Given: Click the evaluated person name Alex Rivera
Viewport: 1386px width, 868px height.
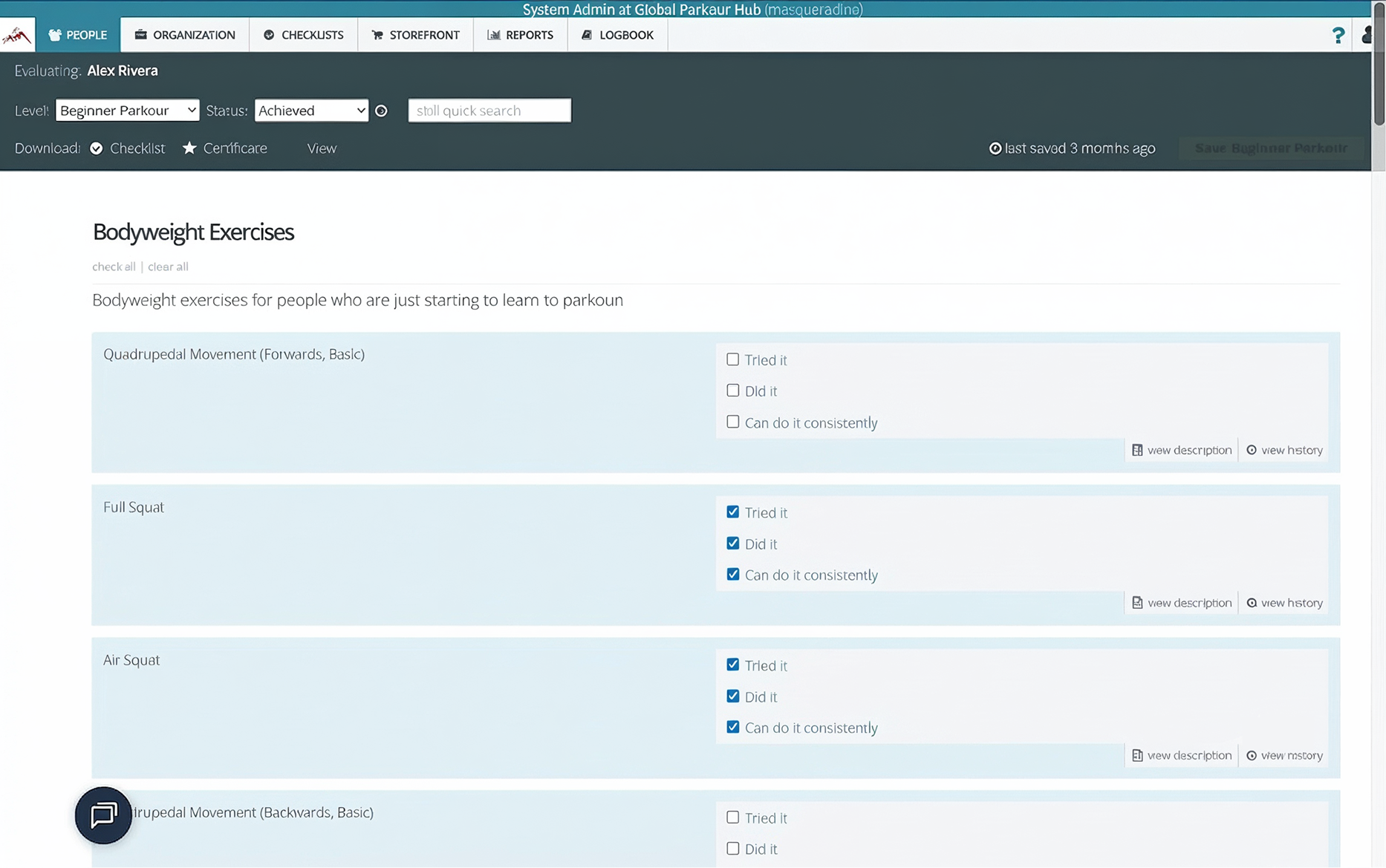Looking at the screenshot, I should (123, 71).
